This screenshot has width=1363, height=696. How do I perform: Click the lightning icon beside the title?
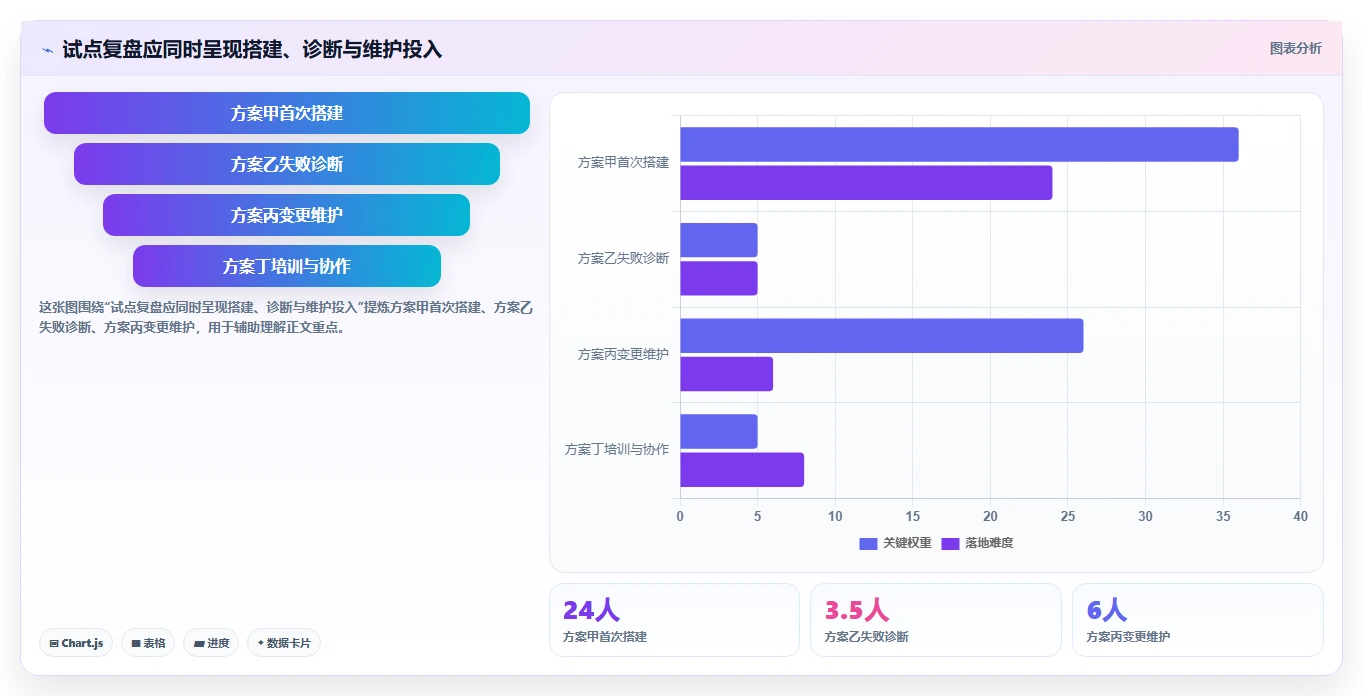click(47, 49)
